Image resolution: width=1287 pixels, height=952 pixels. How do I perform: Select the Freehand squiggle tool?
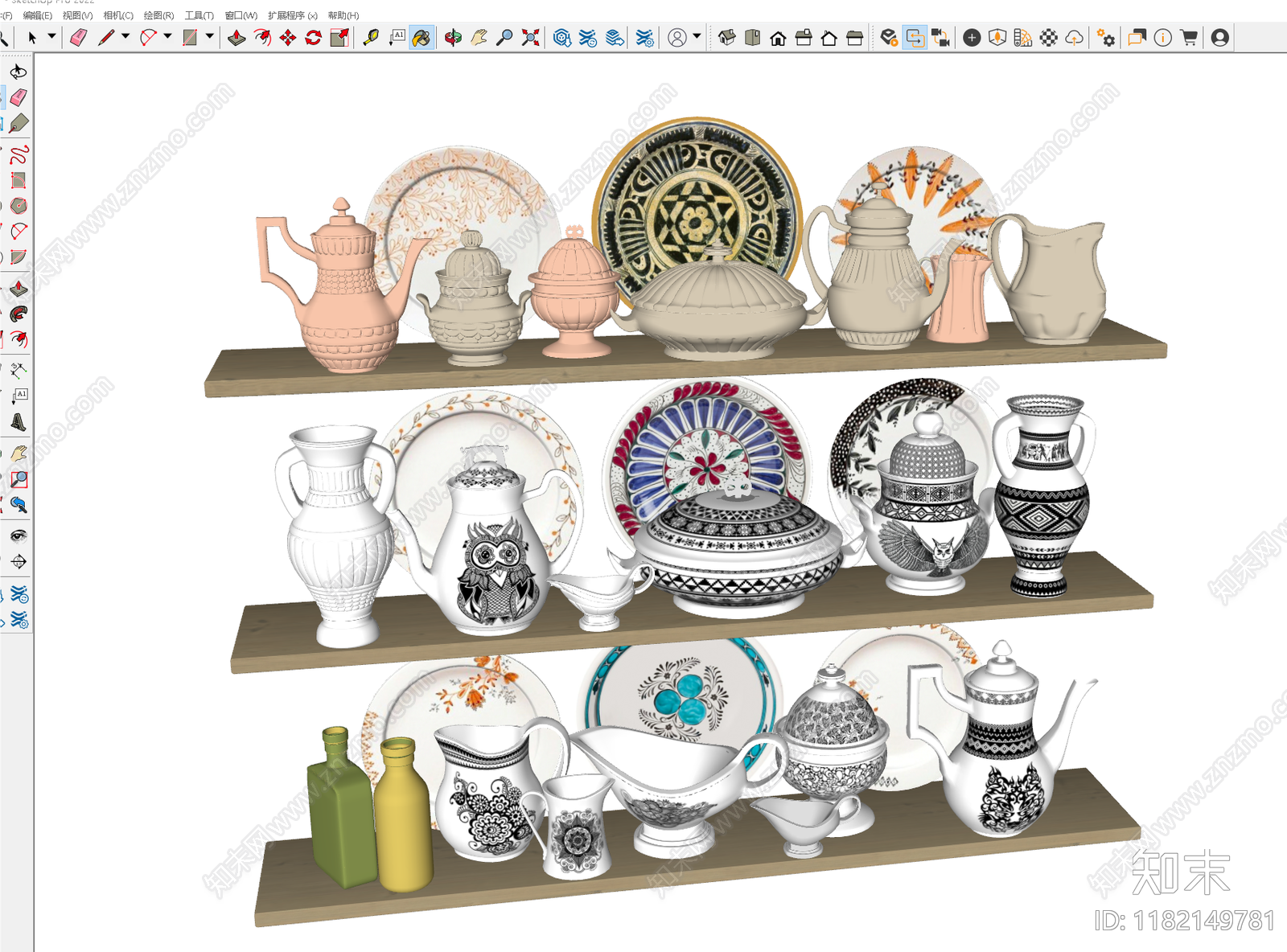(x=19, y=154)
